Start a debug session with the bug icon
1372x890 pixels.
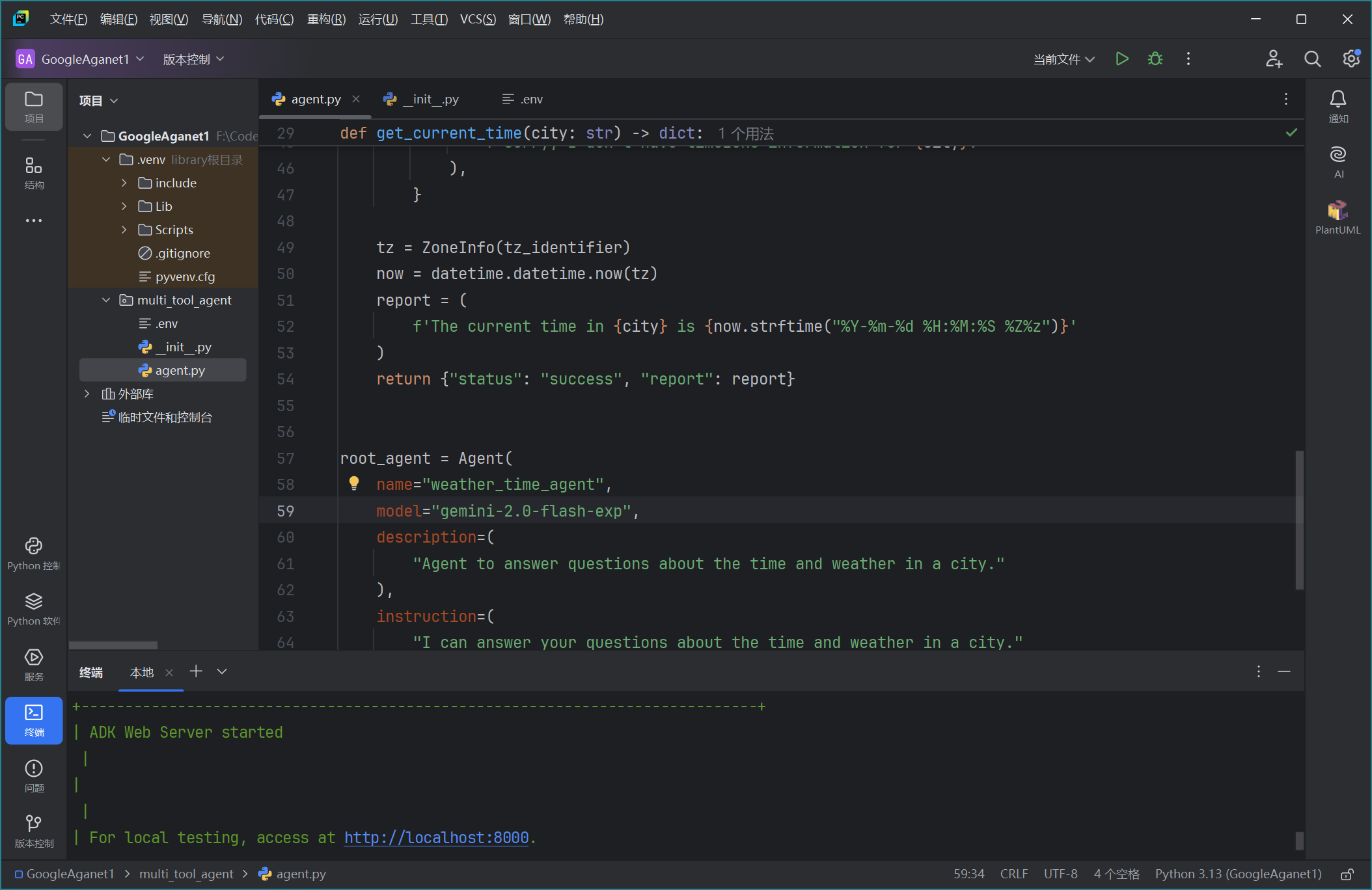[1155, 59]
